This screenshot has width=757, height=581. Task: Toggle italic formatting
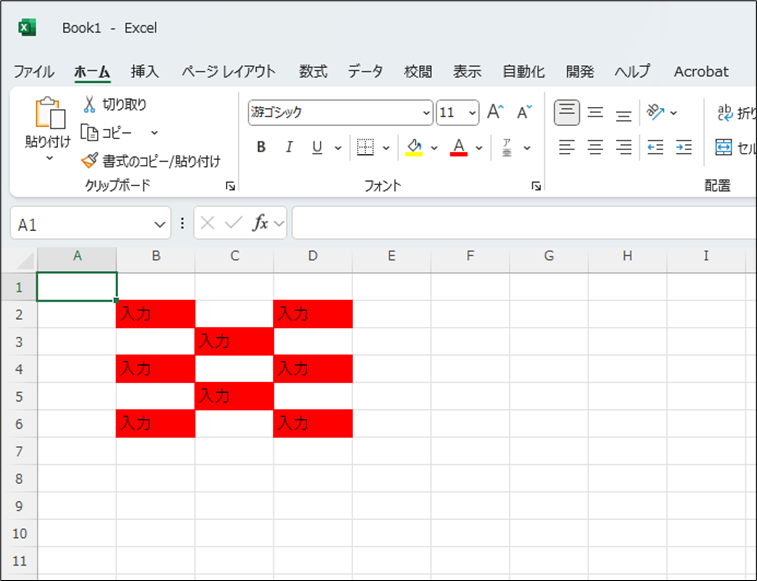click(x=289, y=148)
